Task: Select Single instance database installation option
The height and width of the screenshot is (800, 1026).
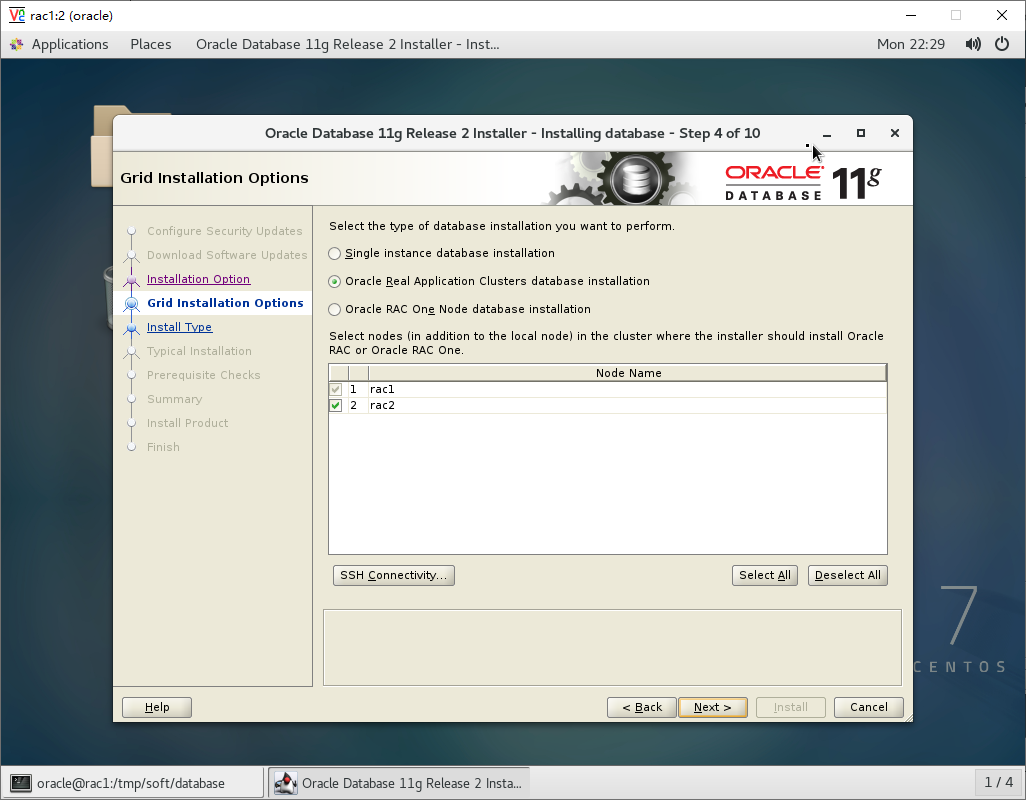Action: 334,253
